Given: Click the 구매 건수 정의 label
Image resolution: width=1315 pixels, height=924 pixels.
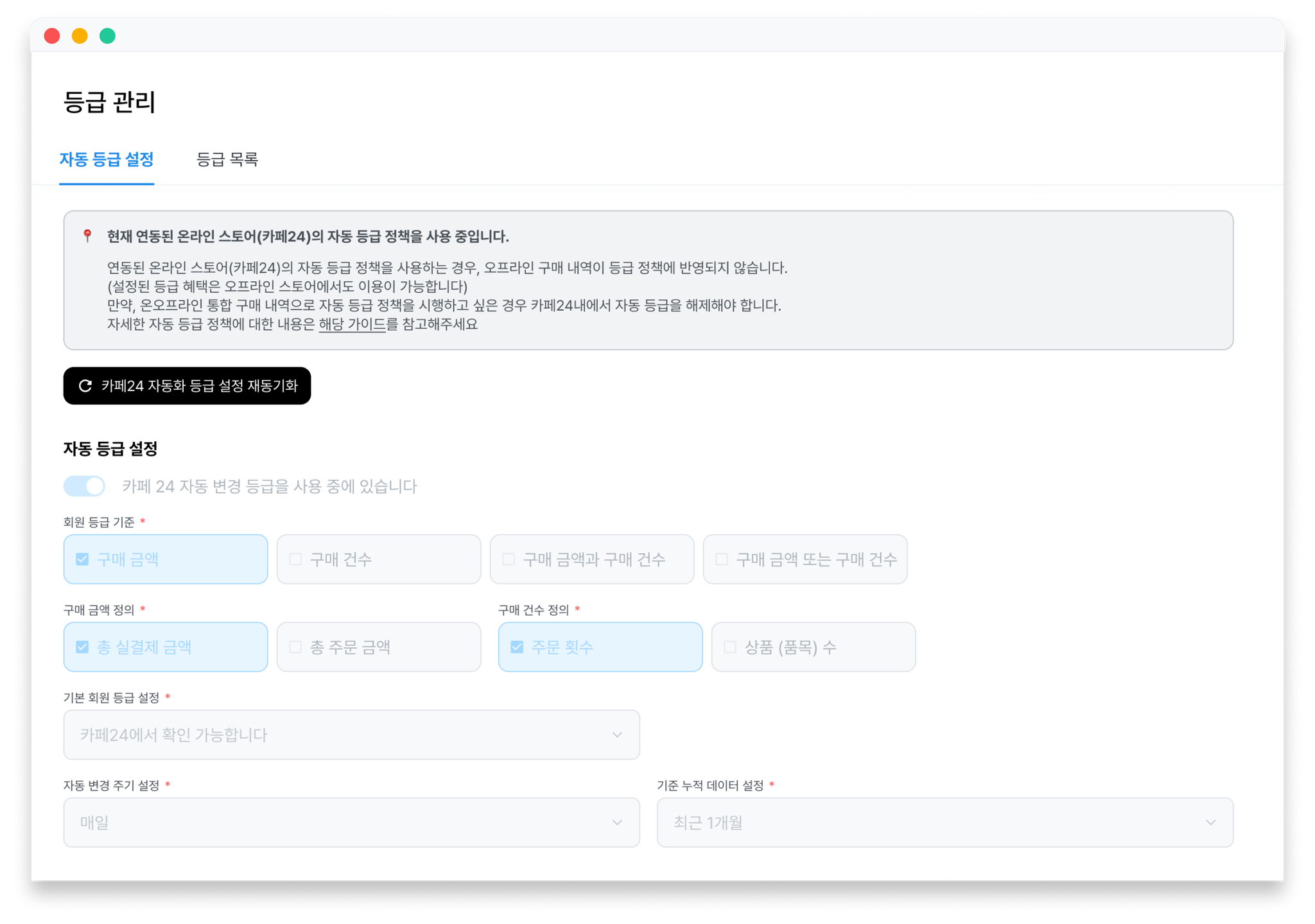Looking at the screenshot, I should coord(534,610).
